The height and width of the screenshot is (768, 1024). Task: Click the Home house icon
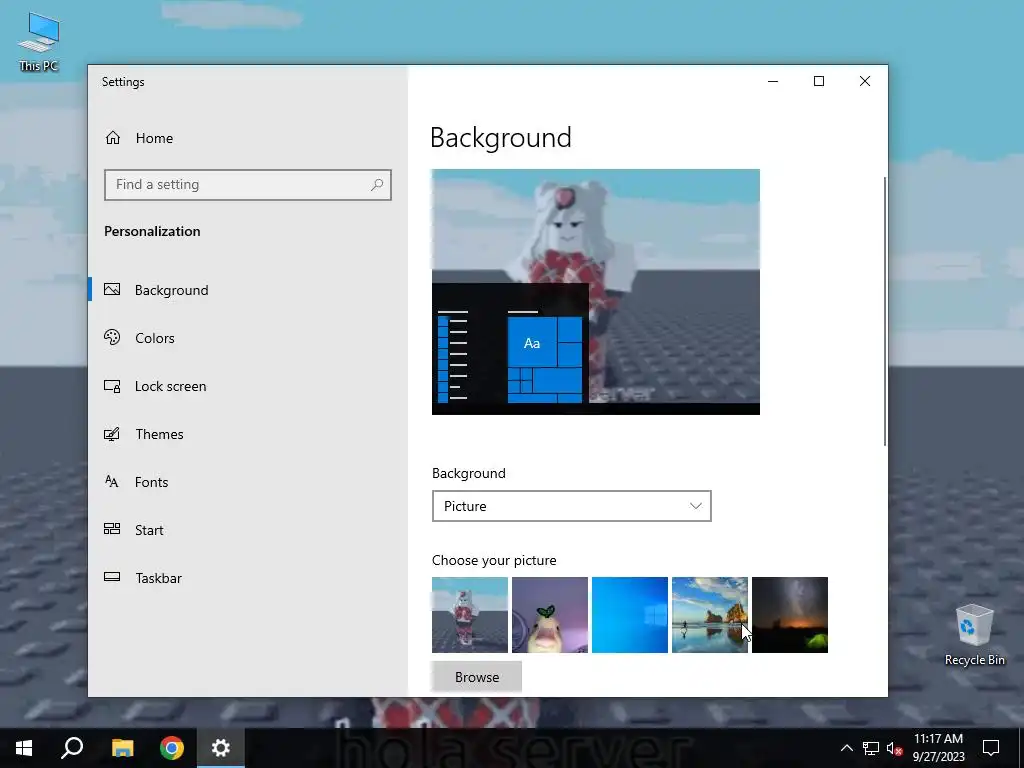coord(113,138)
